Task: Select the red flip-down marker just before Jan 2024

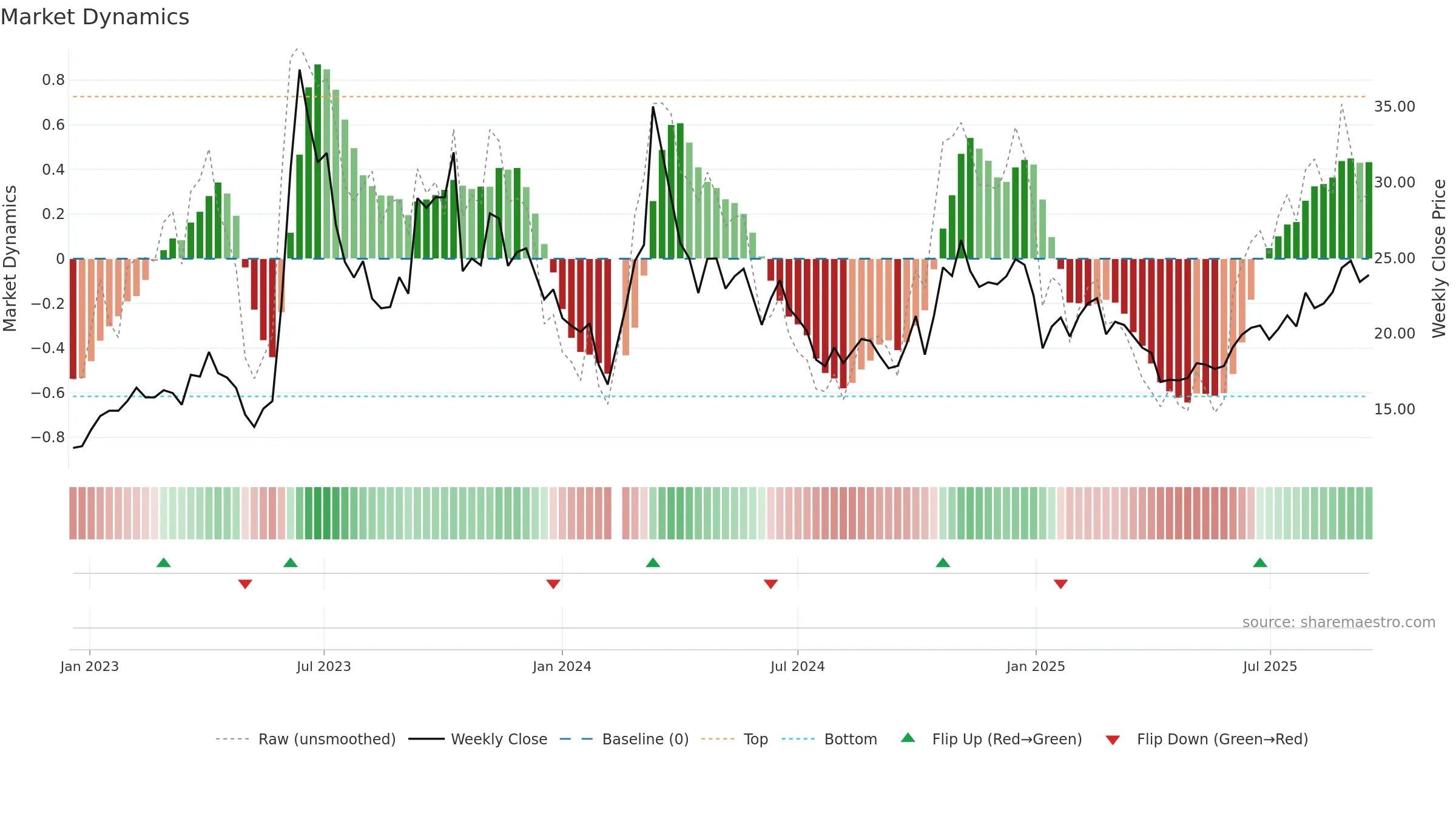Action: point(553,584)
